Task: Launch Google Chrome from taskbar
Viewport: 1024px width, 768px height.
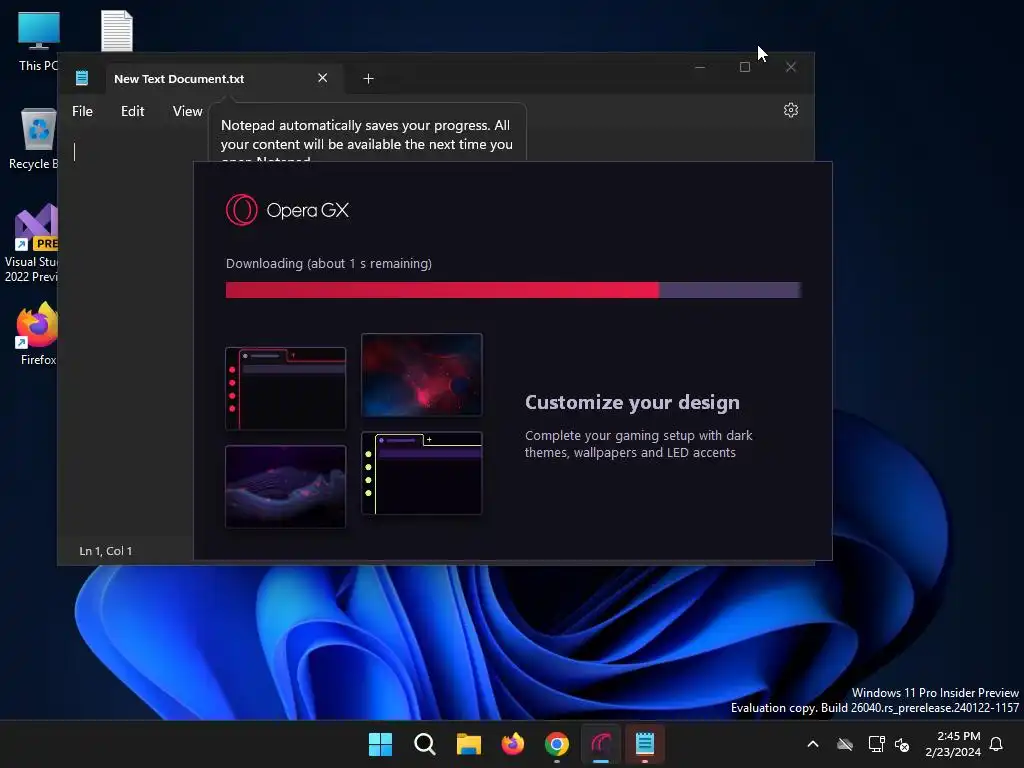Action: pyautogui.click(x=556, y=744)
